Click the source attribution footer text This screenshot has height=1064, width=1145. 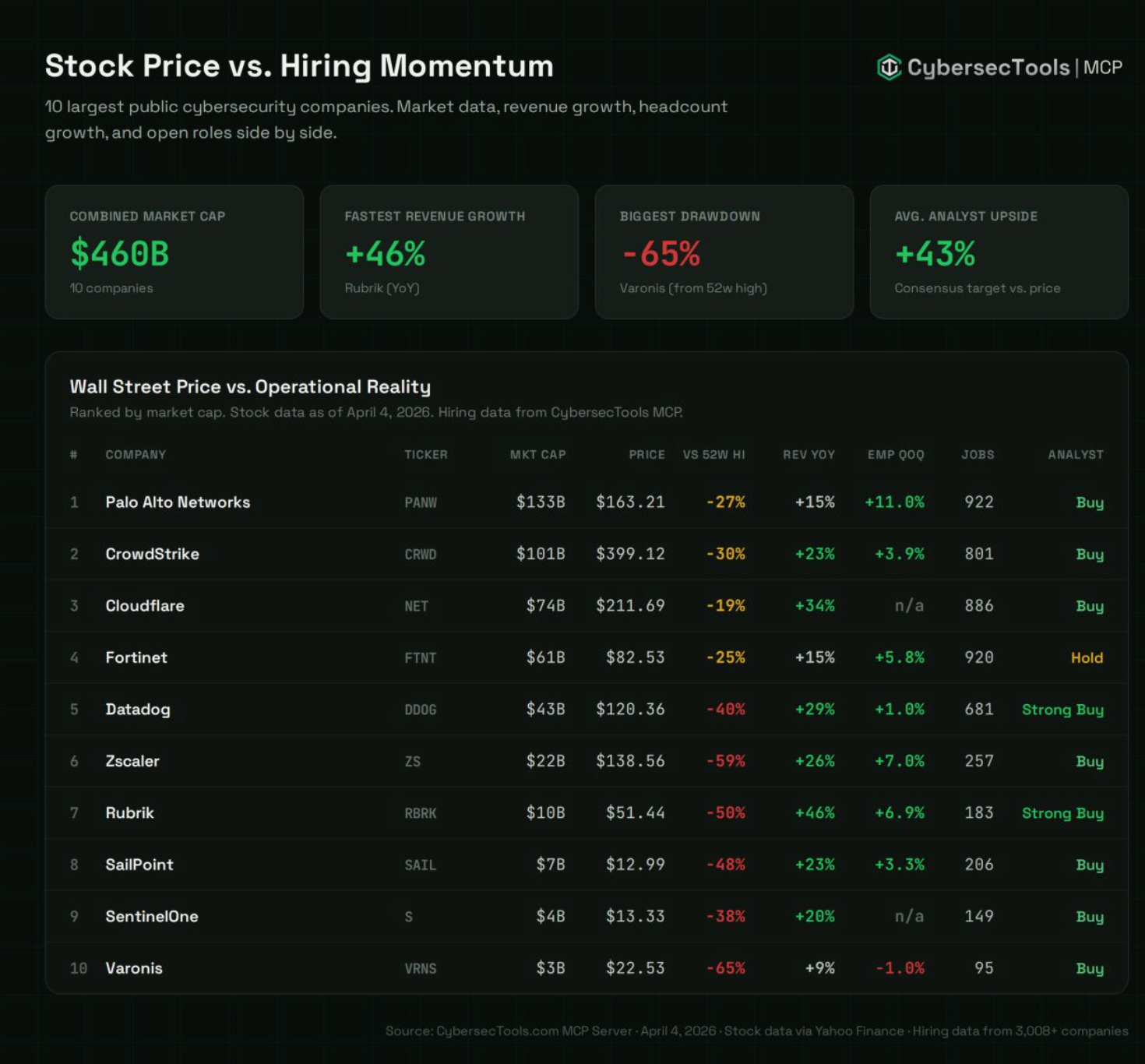756,1031
